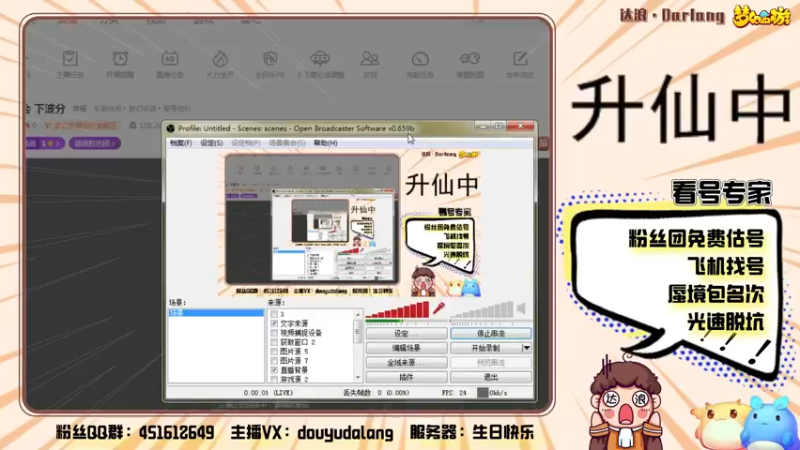Click the OBS logo in the title bar
The height and width of the screenshot is (450, 800).
(171, 129)
